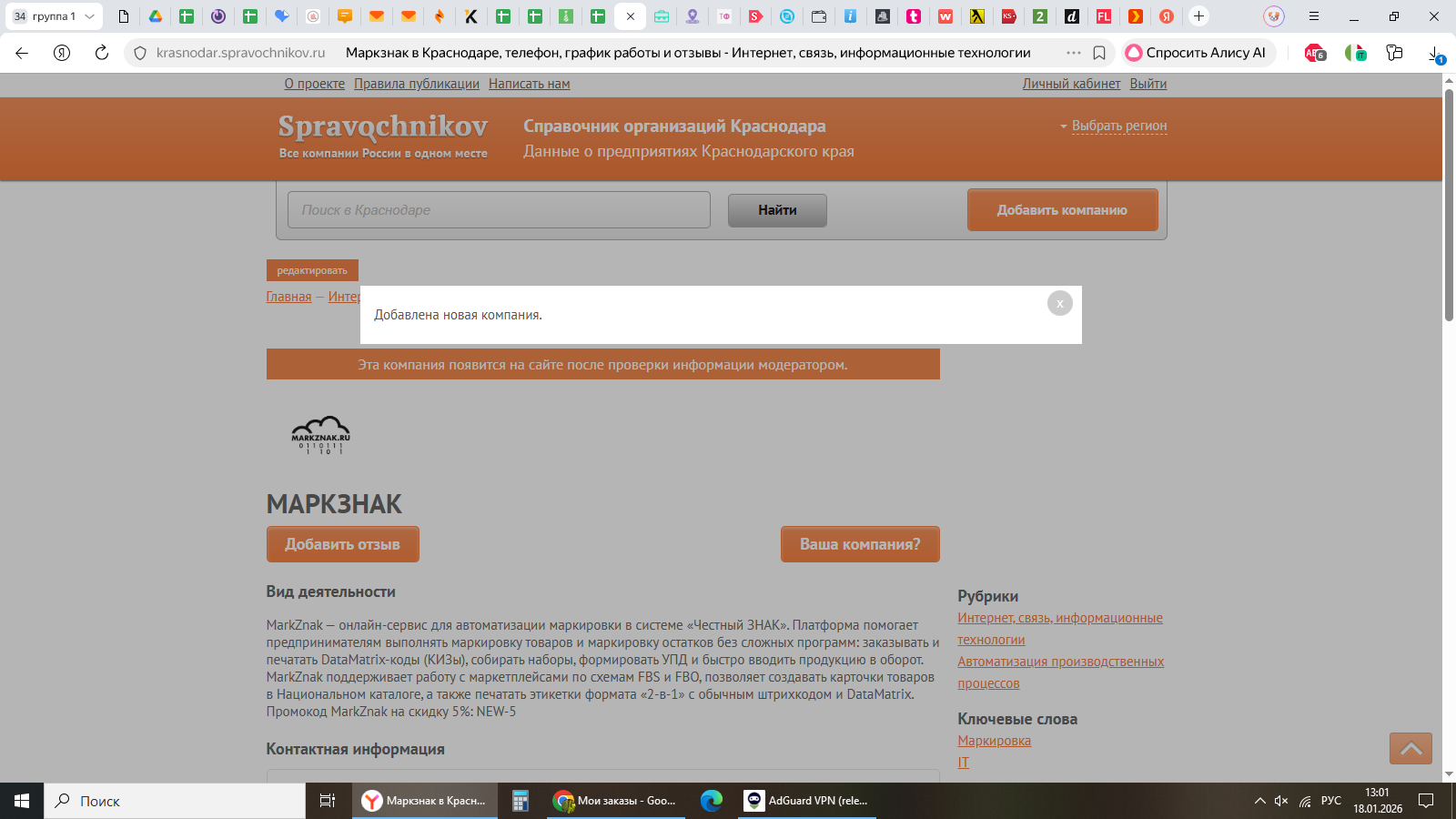Click the 'Найти' search button

click(777, 210)
